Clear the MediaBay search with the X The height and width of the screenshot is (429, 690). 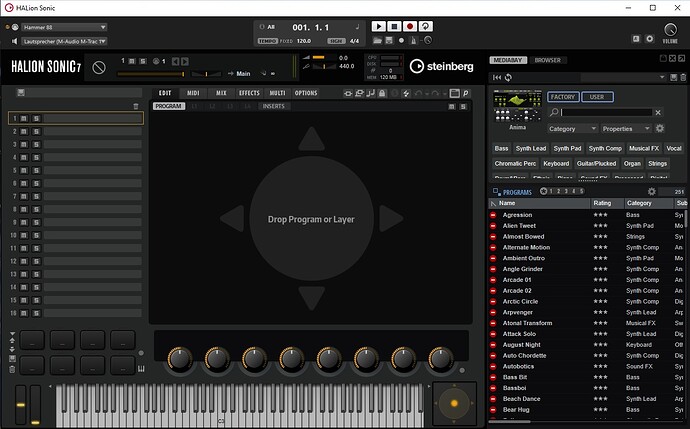tap(658, 113)
